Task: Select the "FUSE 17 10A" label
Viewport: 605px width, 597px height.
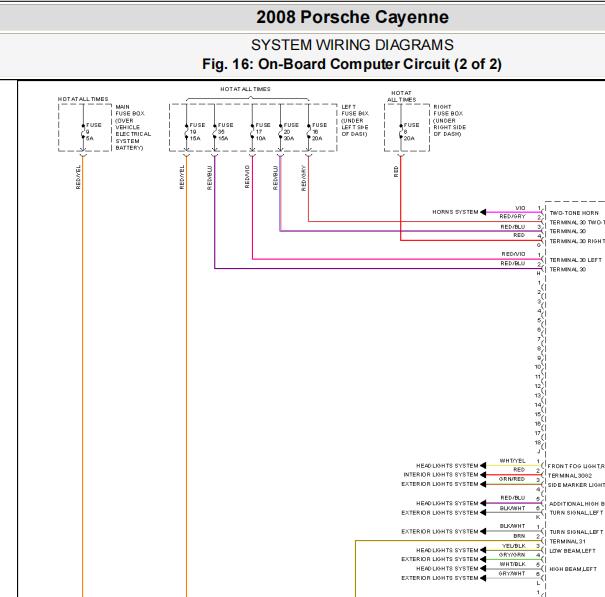Action: [x=263, y=131]
